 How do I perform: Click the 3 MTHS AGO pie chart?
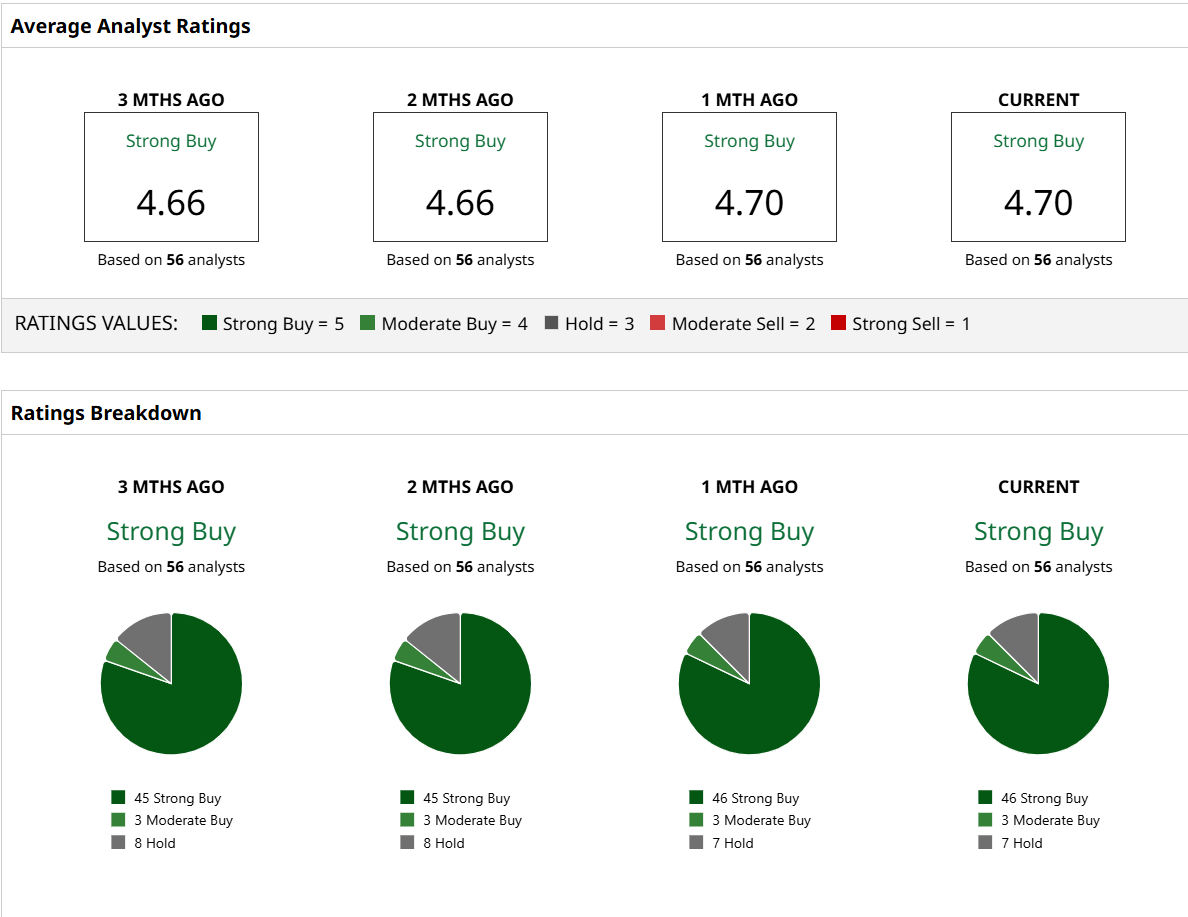(171, 684)
